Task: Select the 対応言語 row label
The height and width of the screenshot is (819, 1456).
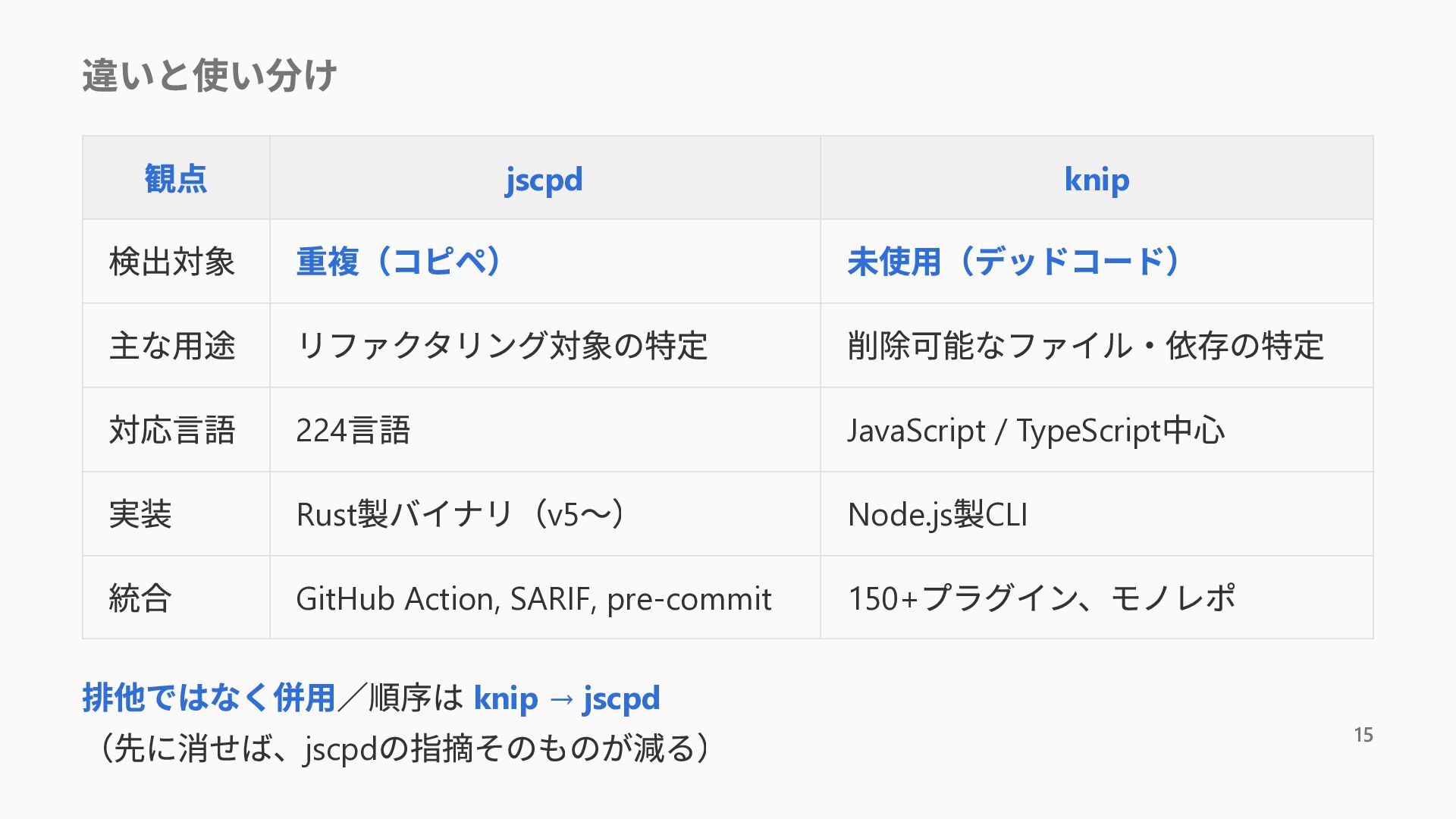Action: pos(176,430)
